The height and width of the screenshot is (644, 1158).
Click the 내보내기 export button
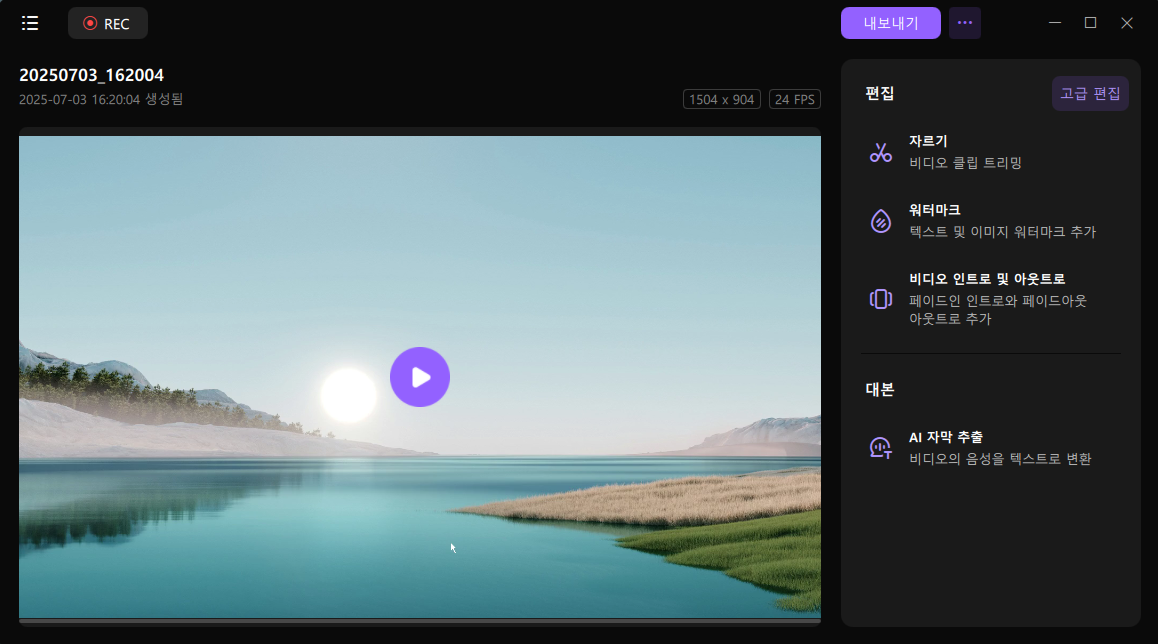(x=890, y=23)
